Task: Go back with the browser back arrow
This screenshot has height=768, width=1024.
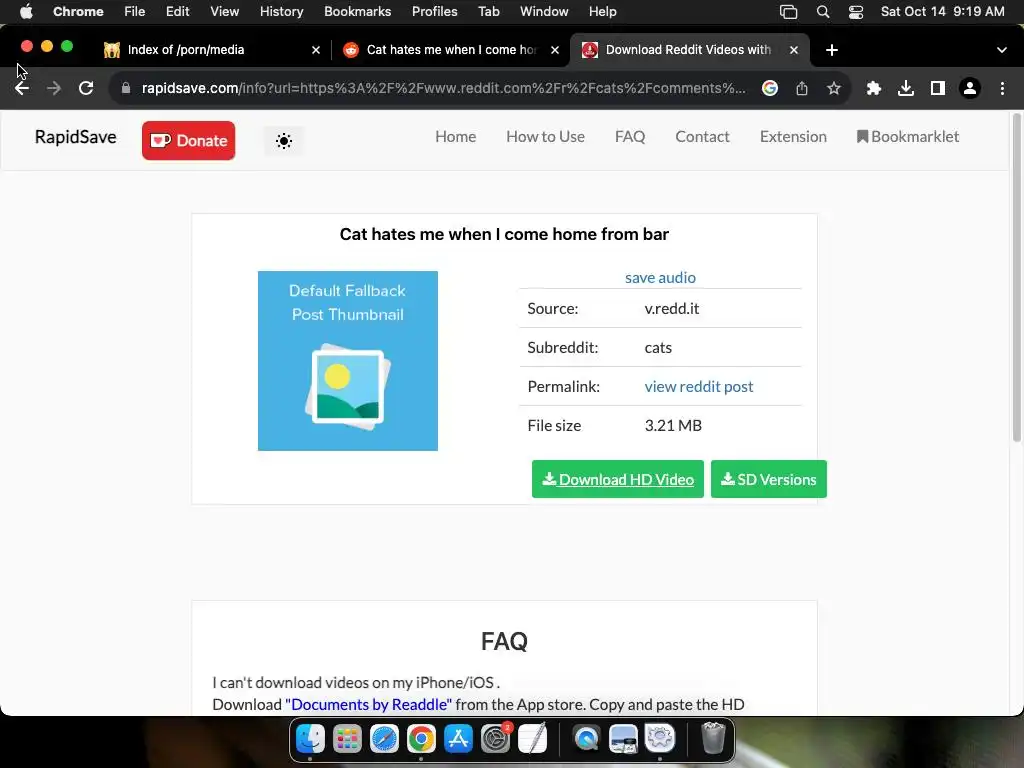Action: tap(22, 88)
